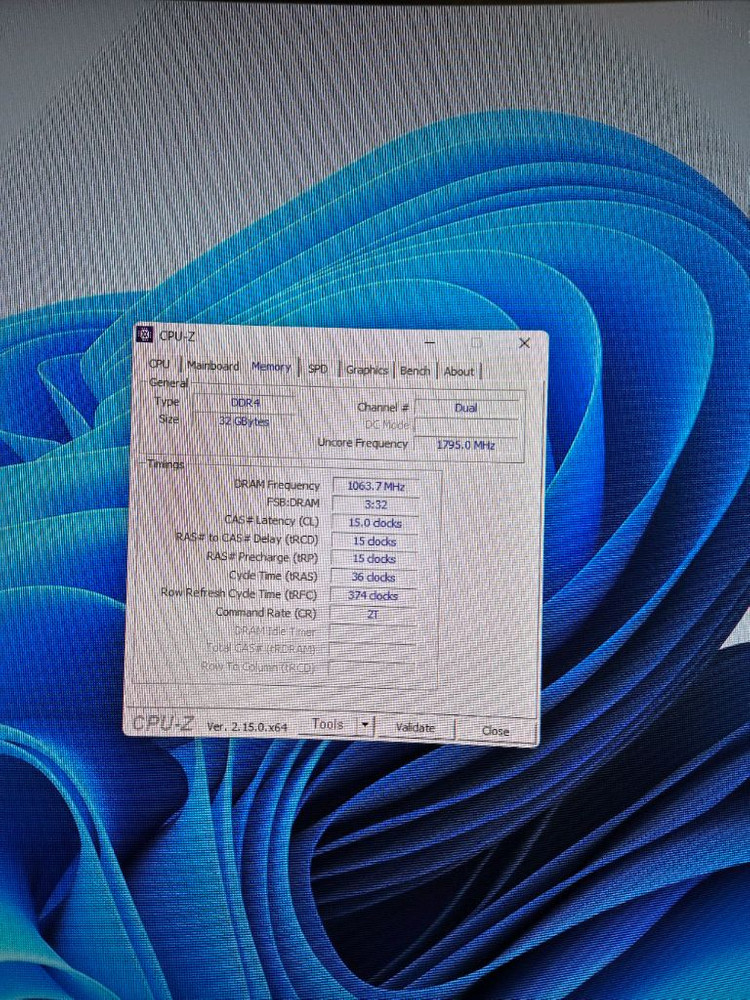Viewport: 750px width, 1000px height.
Task: Click the 2T command rate value
Action: point(373,615)
